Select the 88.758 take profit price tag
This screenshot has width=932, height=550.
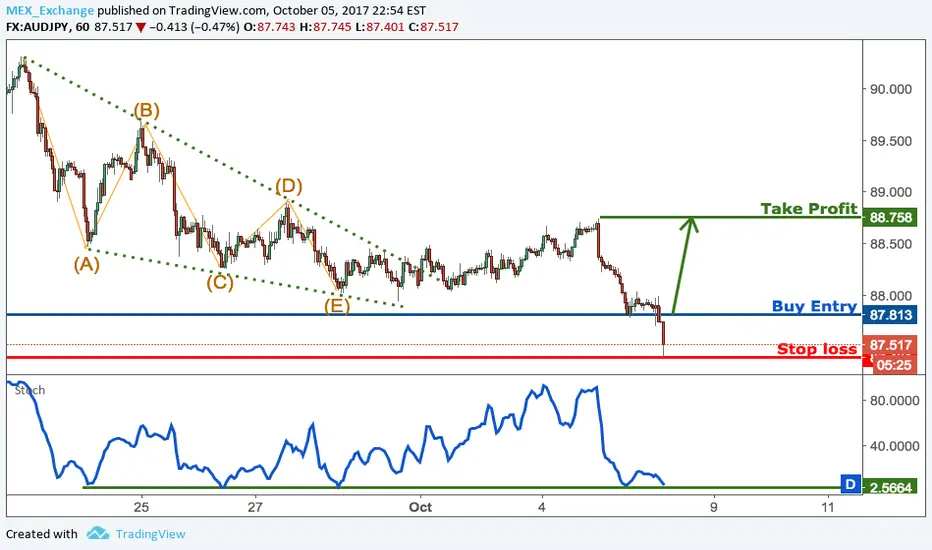click(x=890, y=218)
